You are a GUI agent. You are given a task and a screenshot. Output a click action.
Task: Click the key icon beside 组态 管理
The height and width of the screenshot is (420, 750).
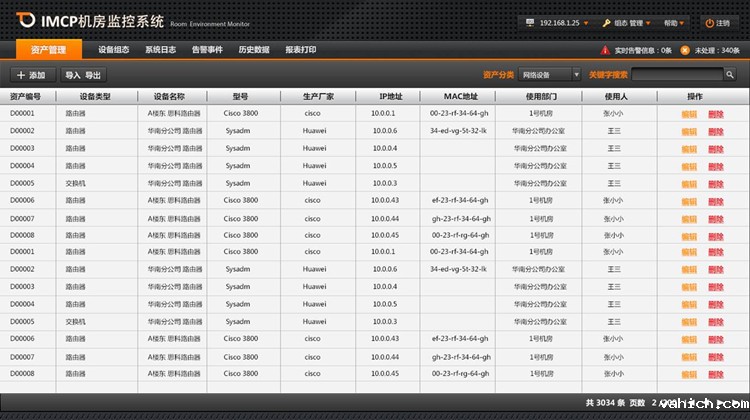tap(606, 22)
